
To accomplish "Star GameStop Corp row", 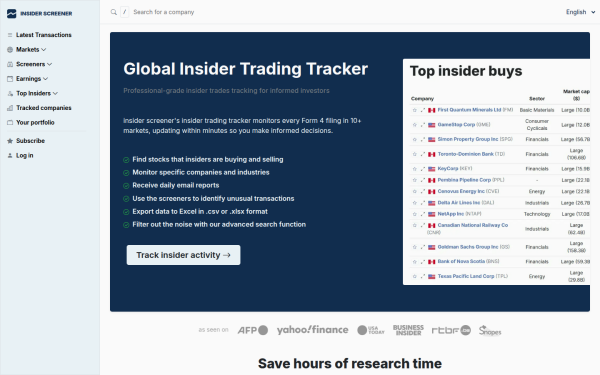I will [414, 125].
